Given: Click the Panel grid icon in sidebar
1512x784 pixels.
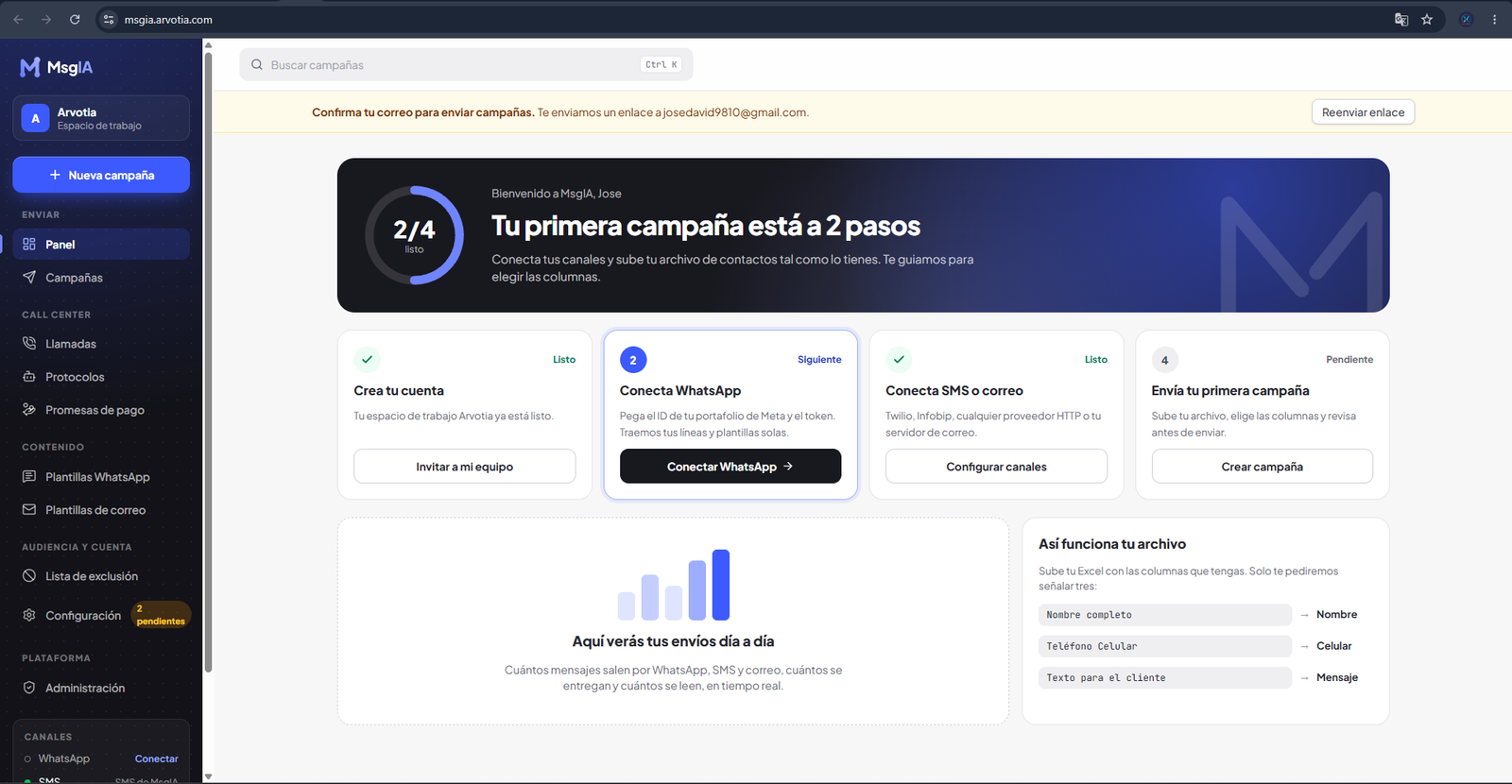Looking at the screenshot, I should click(x=29, y=244).
